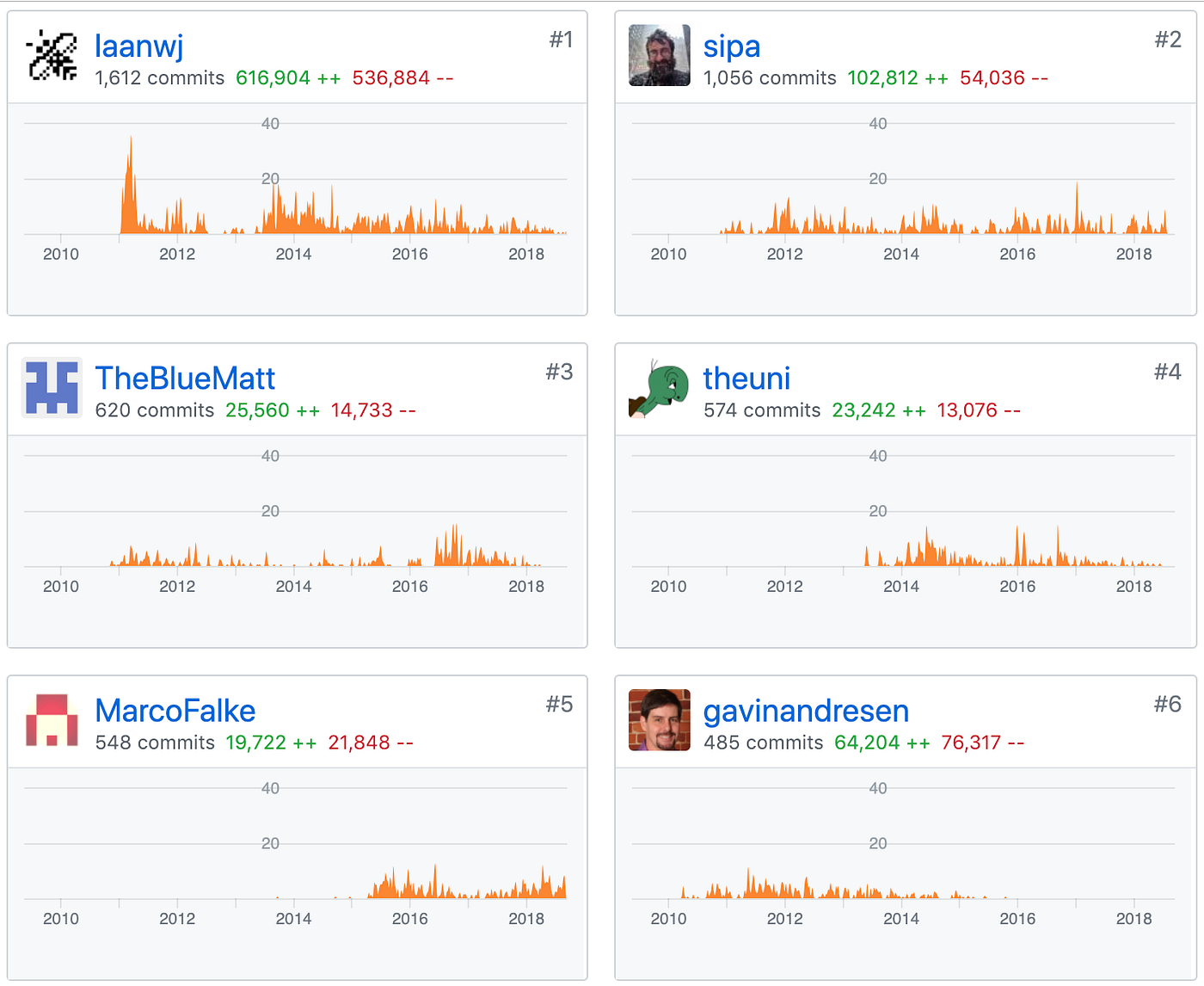The image size is (1204, 986).
Task: Click the 2016 axis label in gavinandresen's chart
Action: coord(1017,918)
